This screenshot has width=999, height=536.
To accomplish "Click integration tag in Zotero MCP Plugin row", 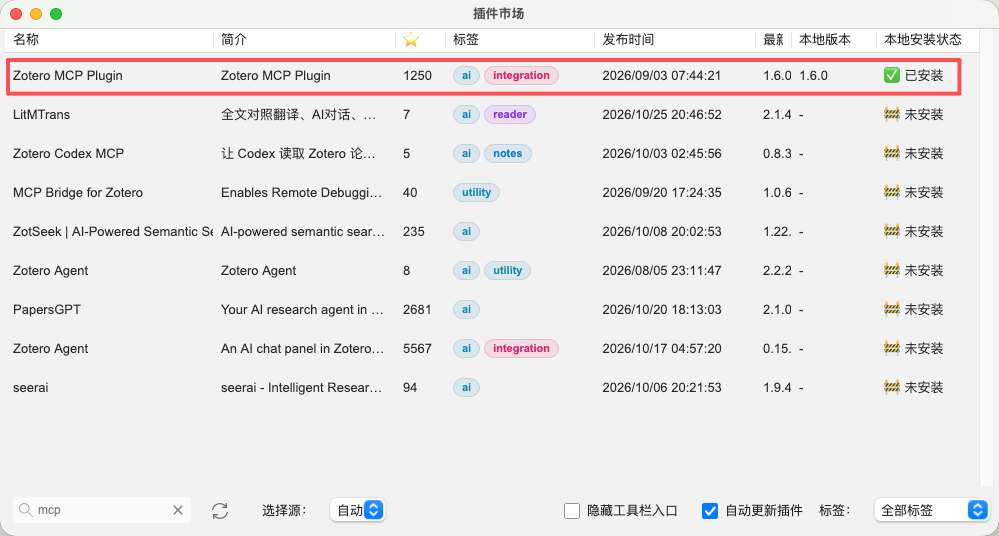I will 521,75.
